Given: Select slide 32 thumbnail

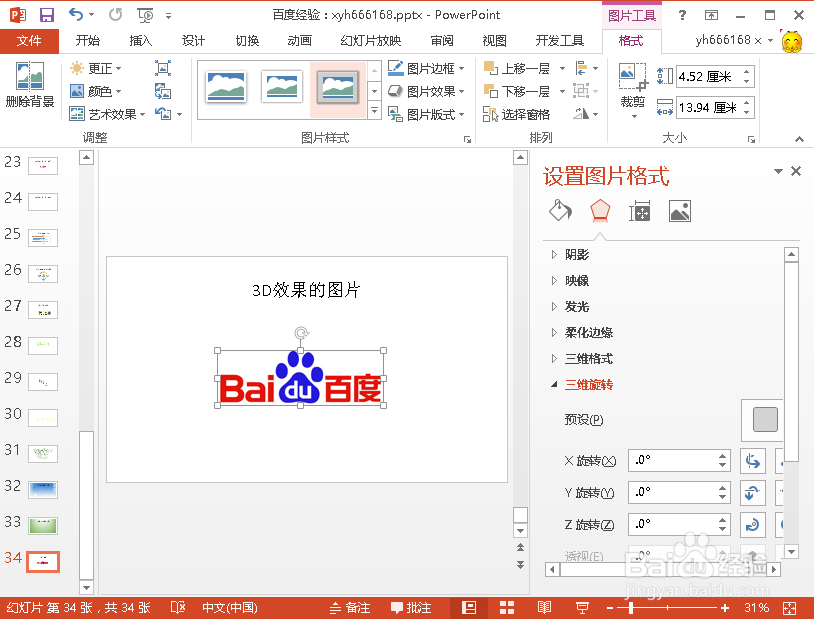Looking at the screenshot, I should coord(43,489).
